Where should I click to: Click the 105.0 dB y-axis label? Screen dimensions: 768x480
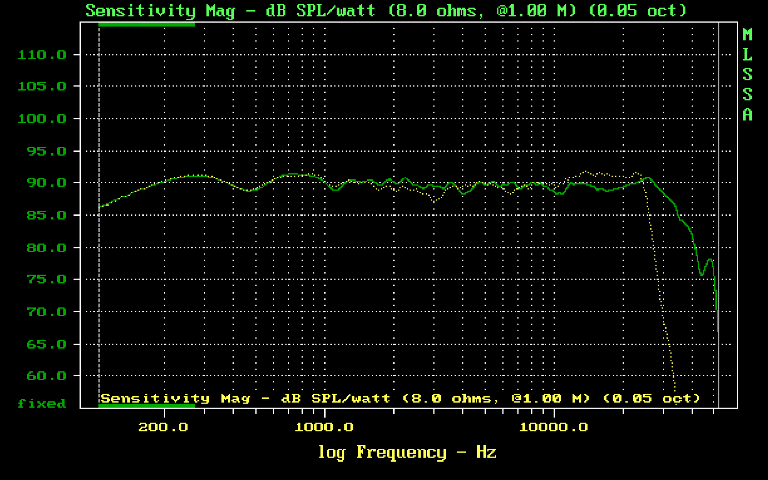point(42,87)
